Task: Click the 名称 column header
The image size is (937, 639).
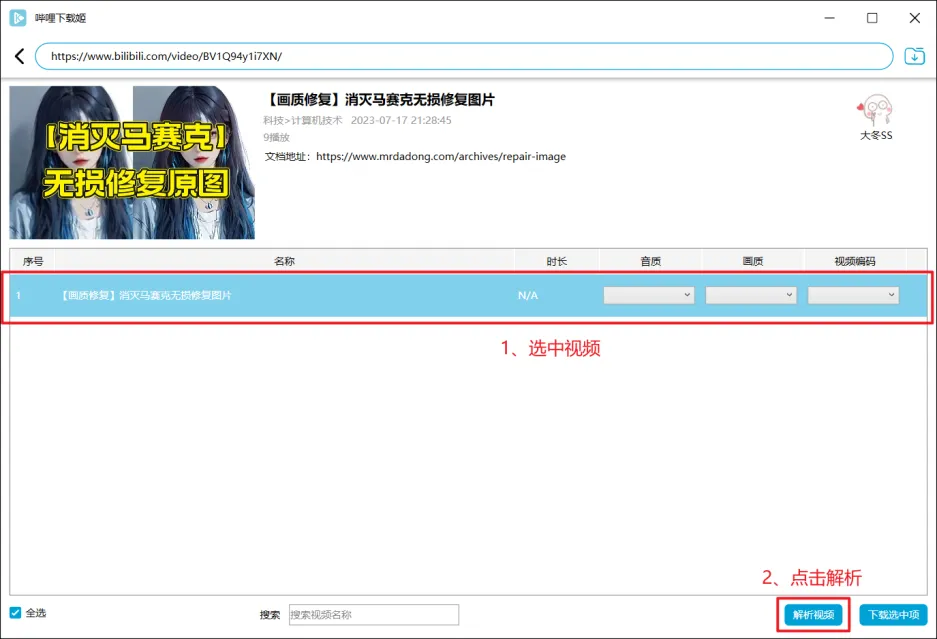Action: pyautogui.click(x=284, y=261)
